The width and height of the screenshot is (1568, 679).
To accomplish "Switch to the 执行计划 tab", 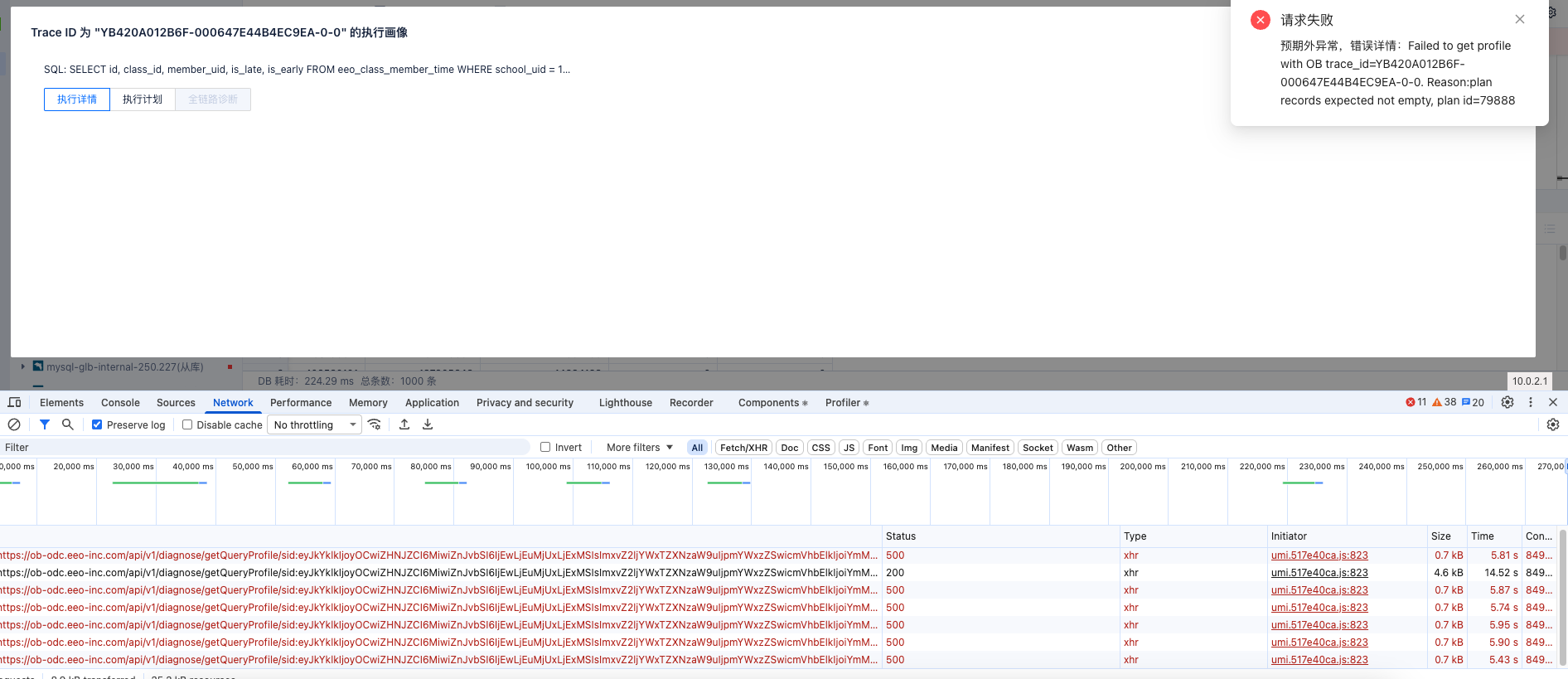I will [143, 99].
